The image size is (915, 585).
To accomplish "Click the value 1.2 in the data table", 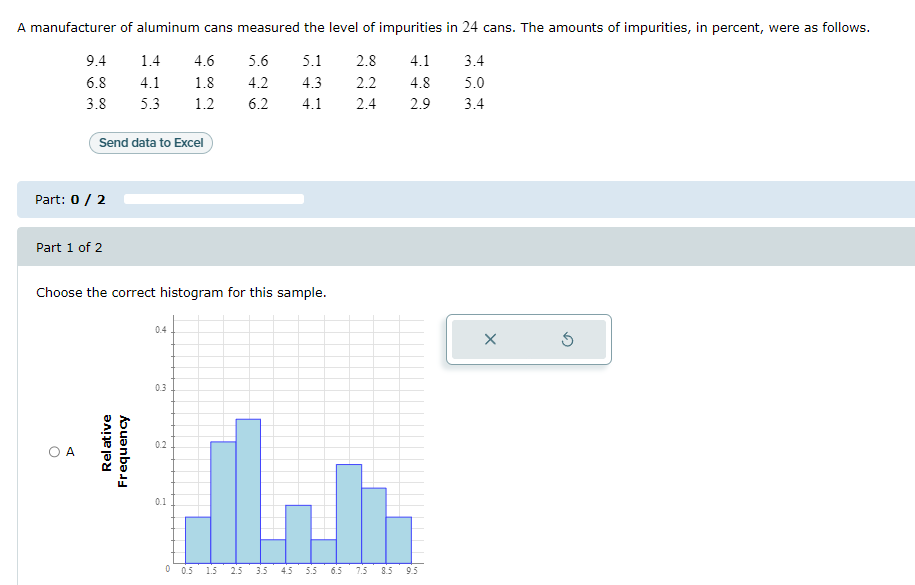I will (205, 103).
